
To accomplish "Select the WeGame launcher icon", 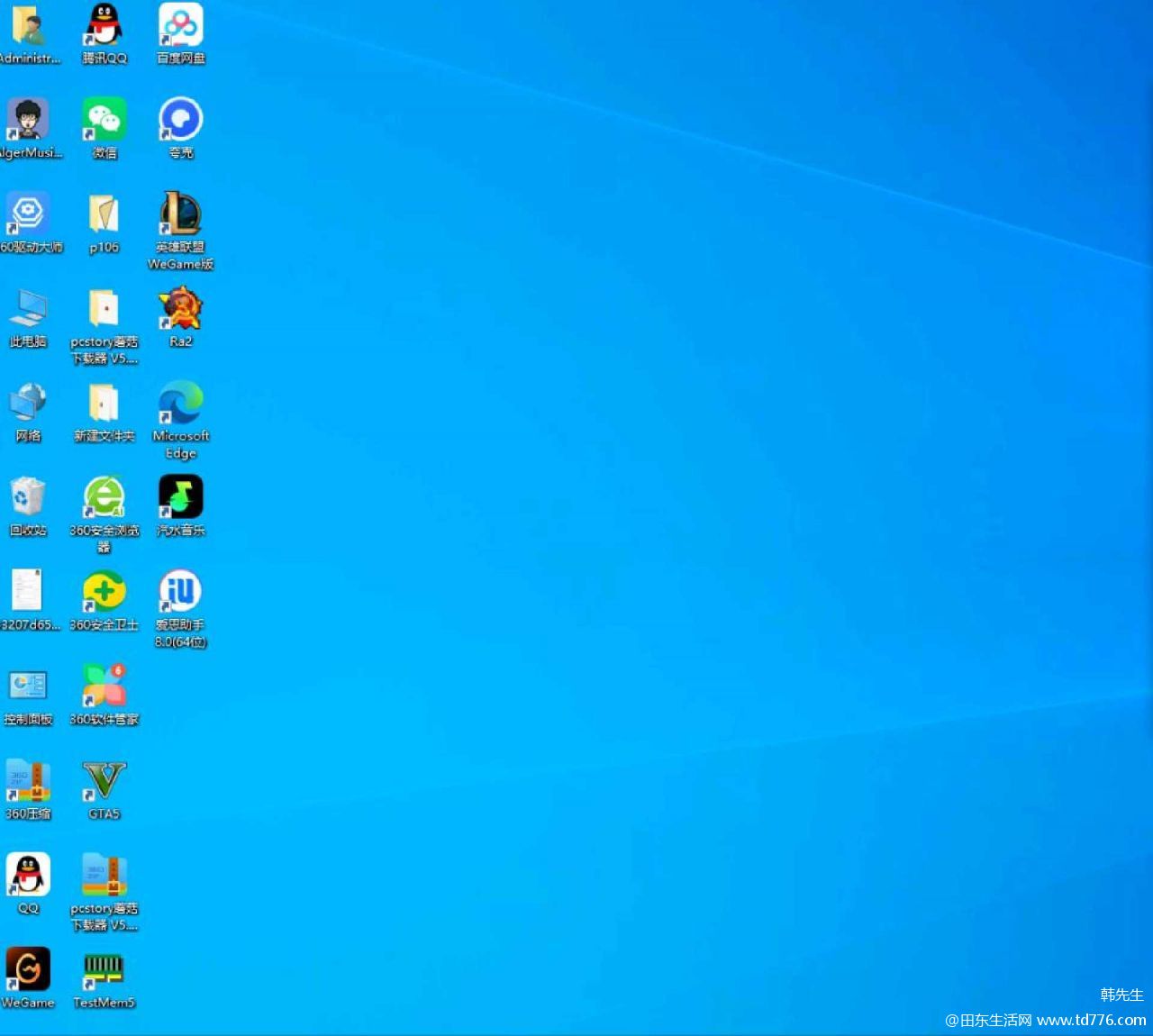I will (28, 970).
